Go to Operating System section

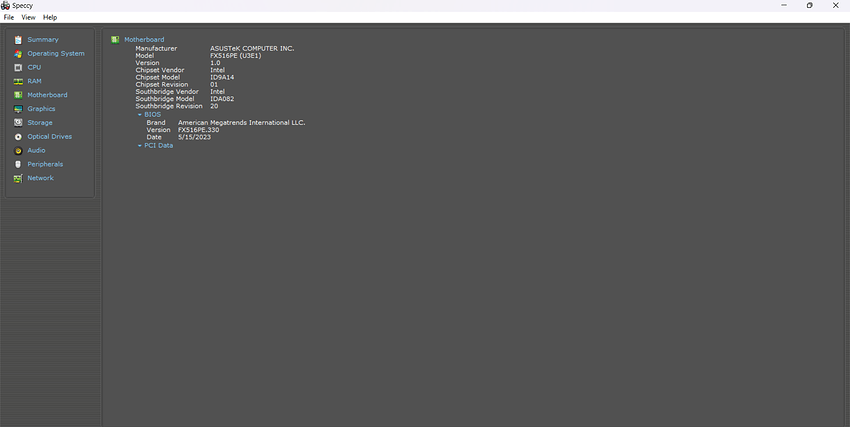(56, 54)
